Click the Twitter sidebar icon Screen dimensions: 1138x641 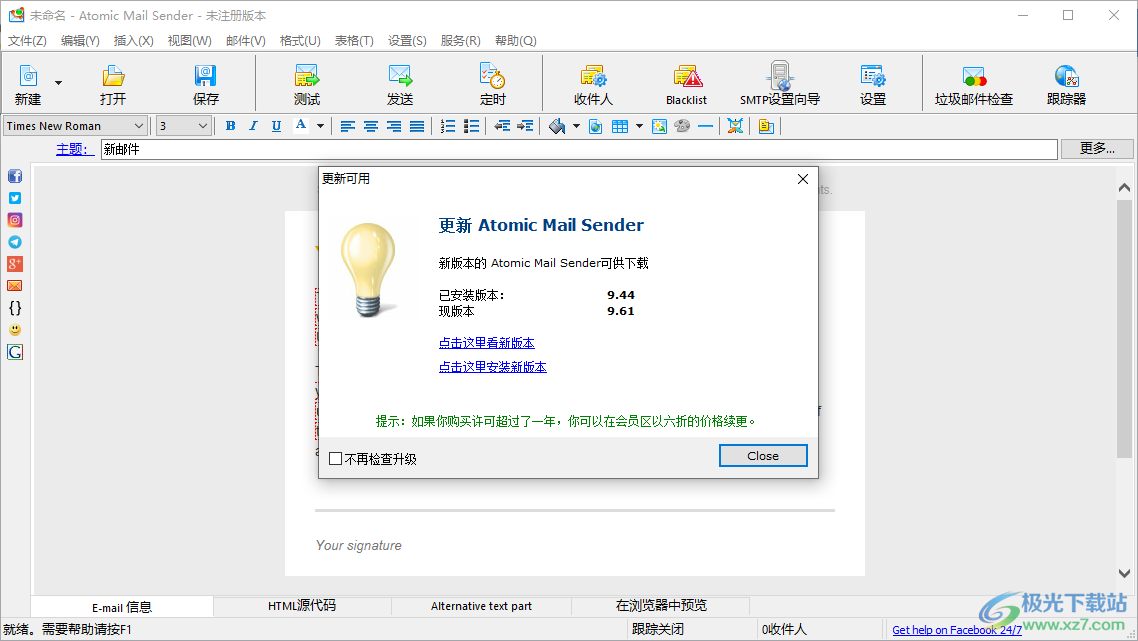click(x=15, y=198)
